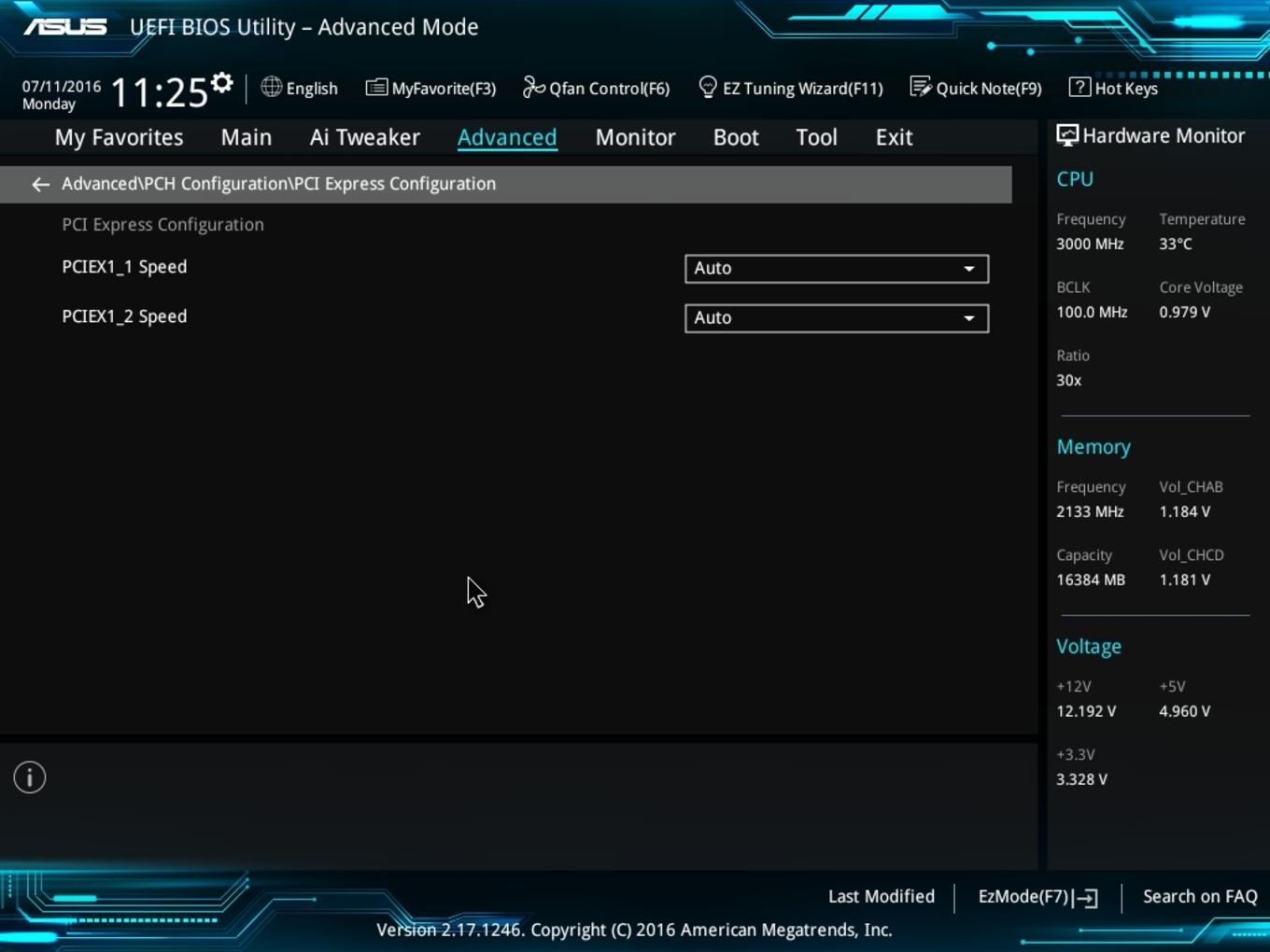Screen dimensions: 1270x952
Task: Switch to My Favorites tab
Action: [119, 137]
